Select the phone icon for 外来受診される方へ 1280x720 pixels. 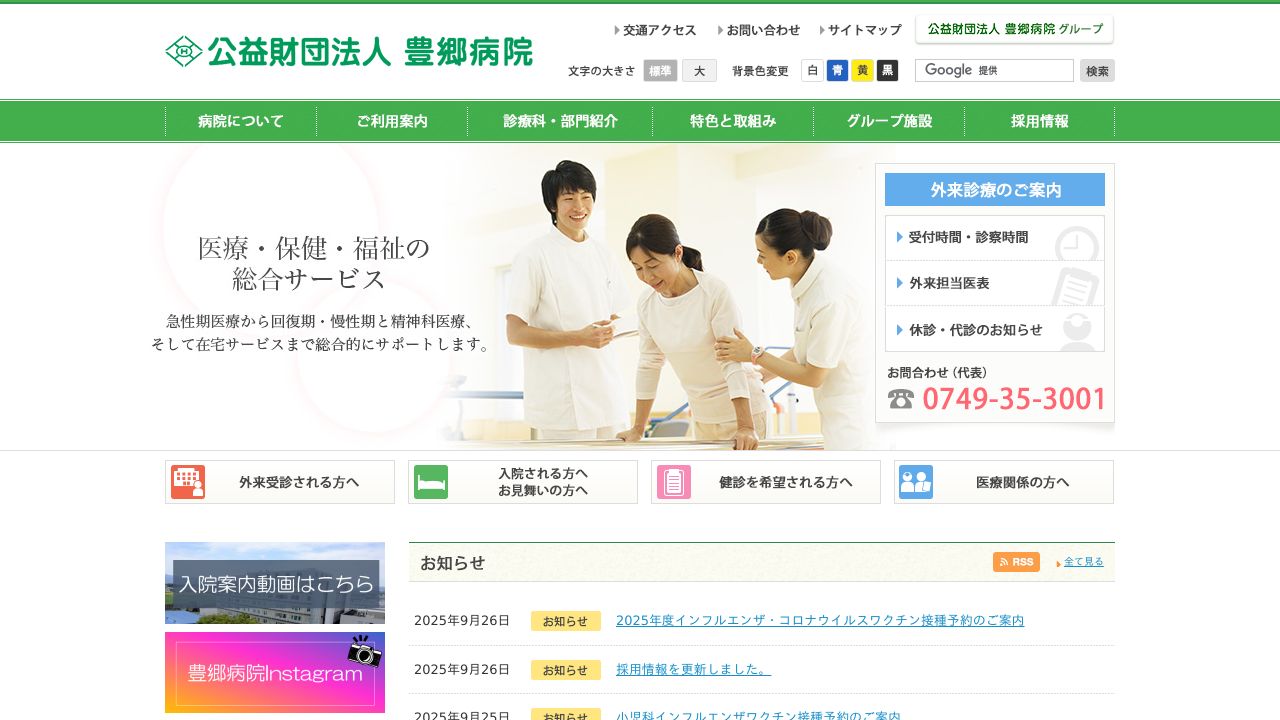pyautogui.click(x=186, y=481)
